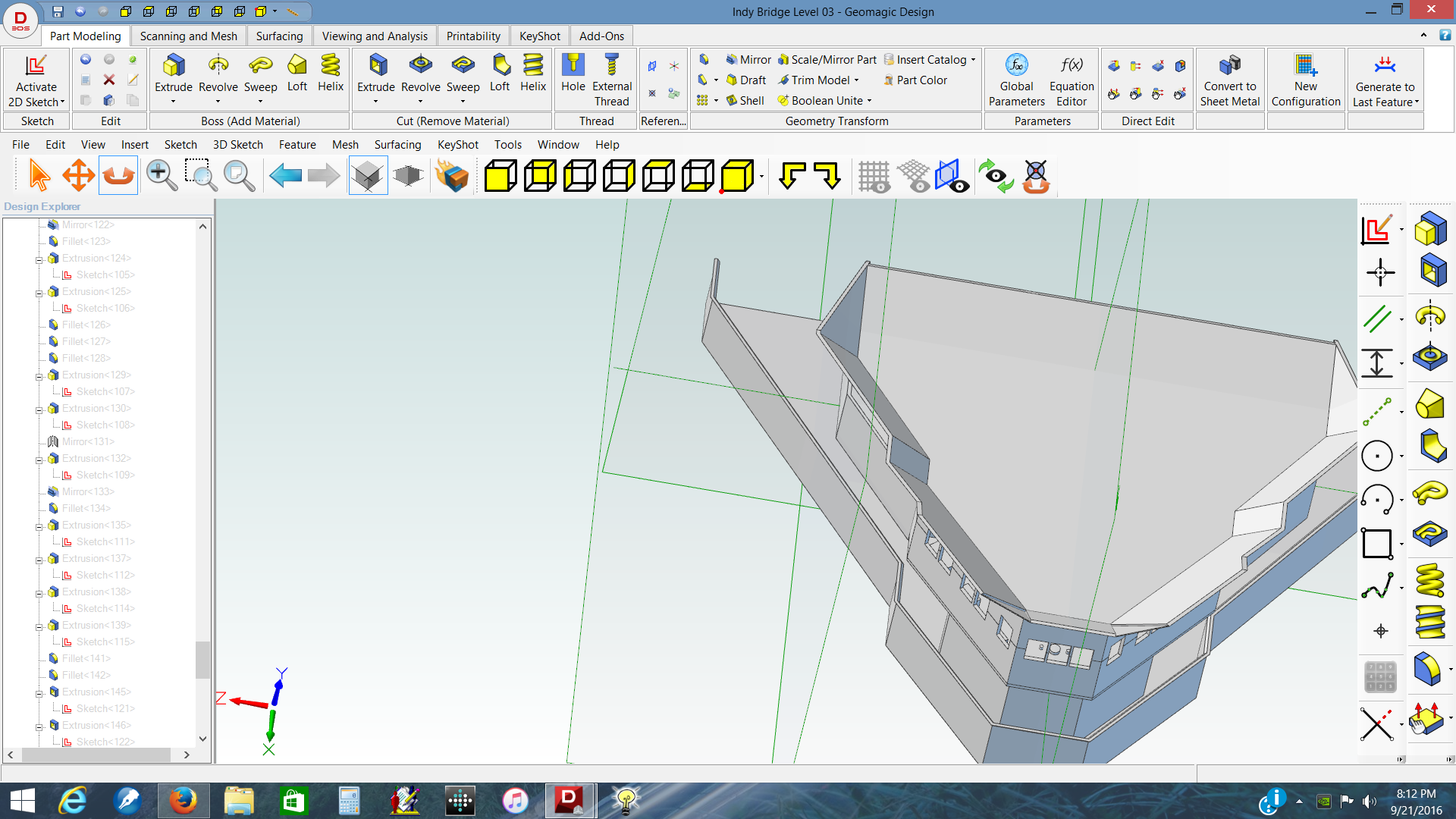Open Trim Model dropdown

click(857, 80)
